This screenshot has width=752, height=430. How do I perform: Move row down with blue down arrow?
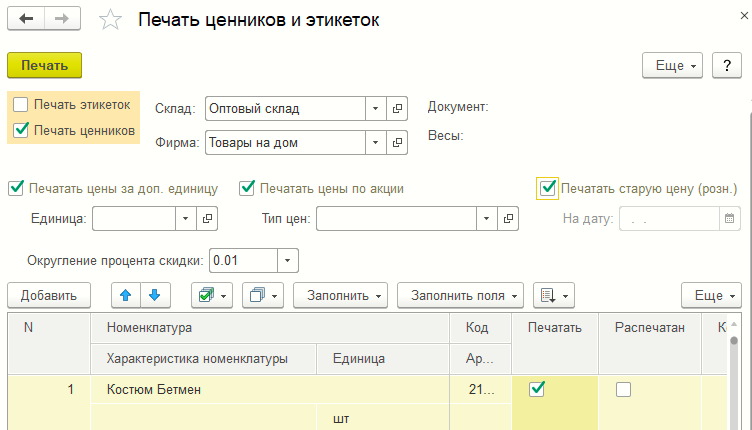click(x=155, y=294)
